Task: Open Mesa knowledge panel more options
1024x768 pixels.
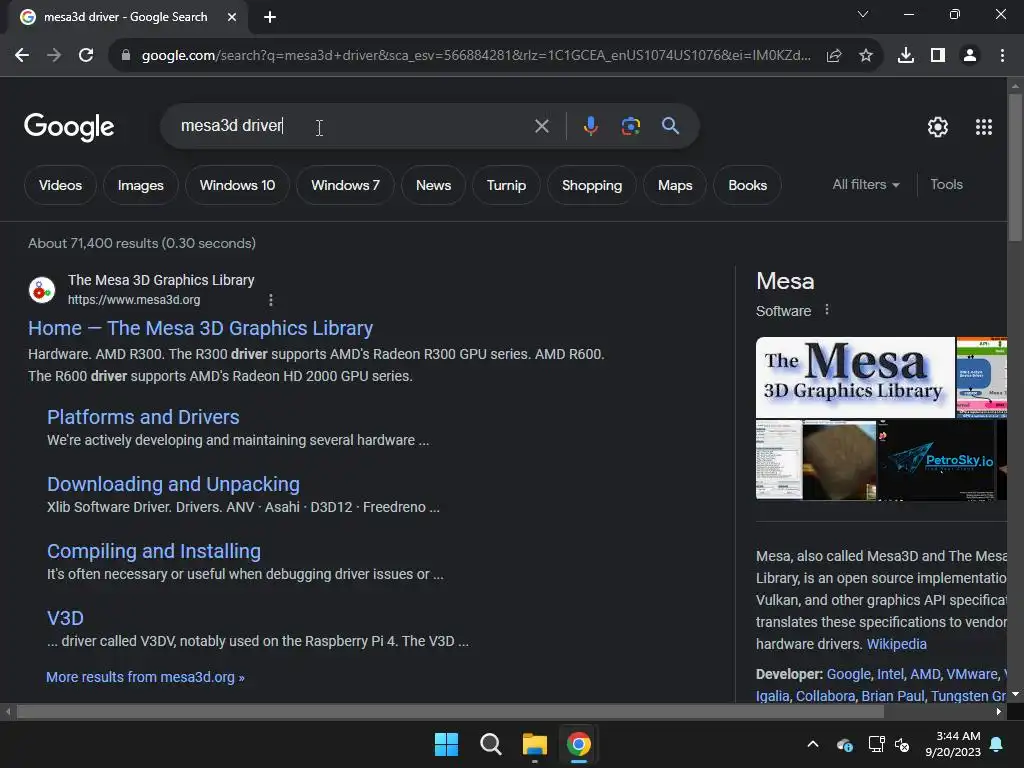Action: [x=827, y=310]
